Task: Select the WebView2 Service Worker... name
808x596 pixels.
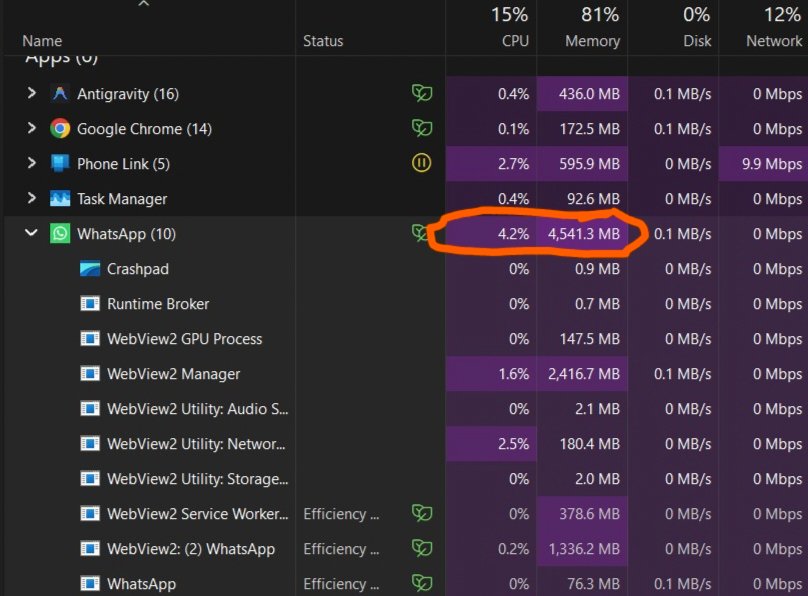Action: point(198,515)
